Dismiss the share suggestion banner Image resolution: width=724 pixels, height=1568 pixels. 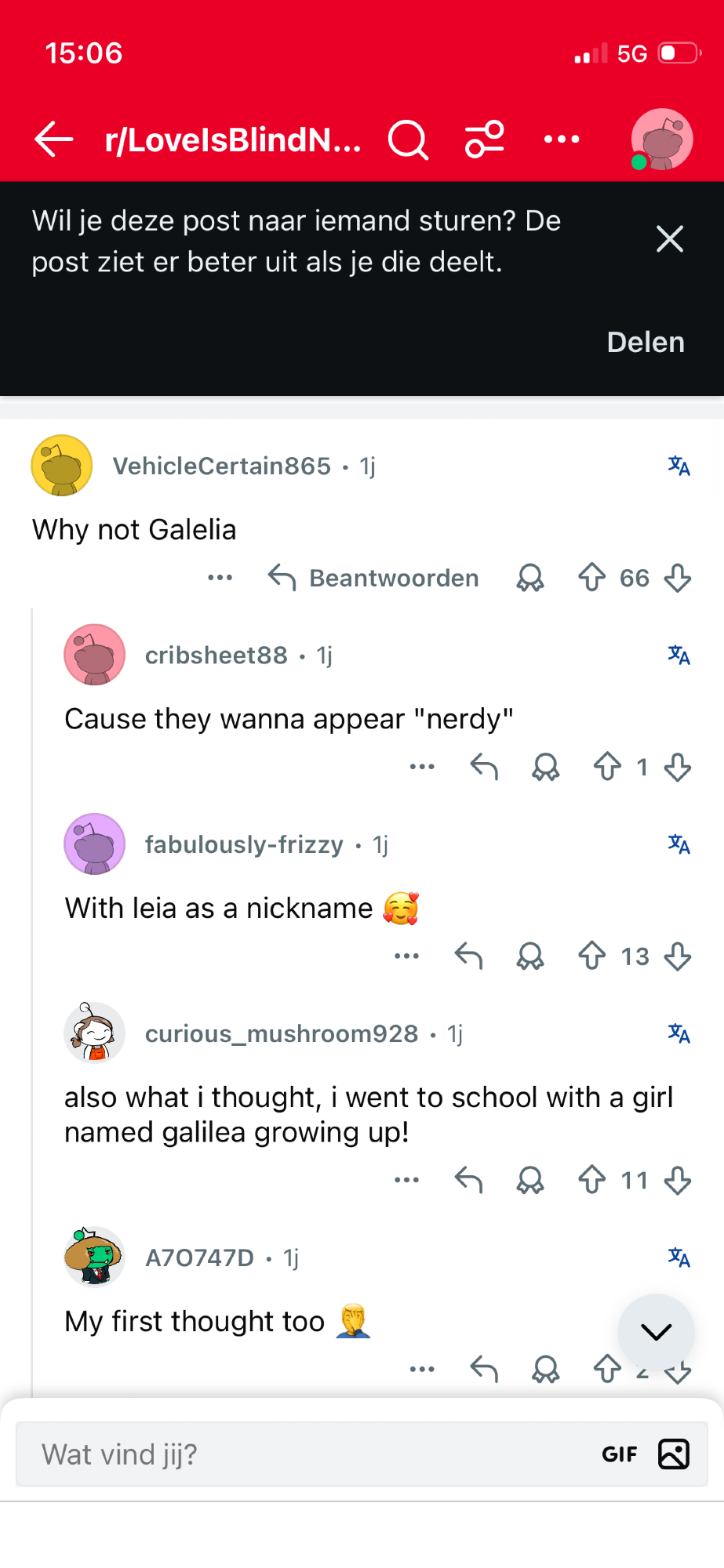click(x=670, y=239)
